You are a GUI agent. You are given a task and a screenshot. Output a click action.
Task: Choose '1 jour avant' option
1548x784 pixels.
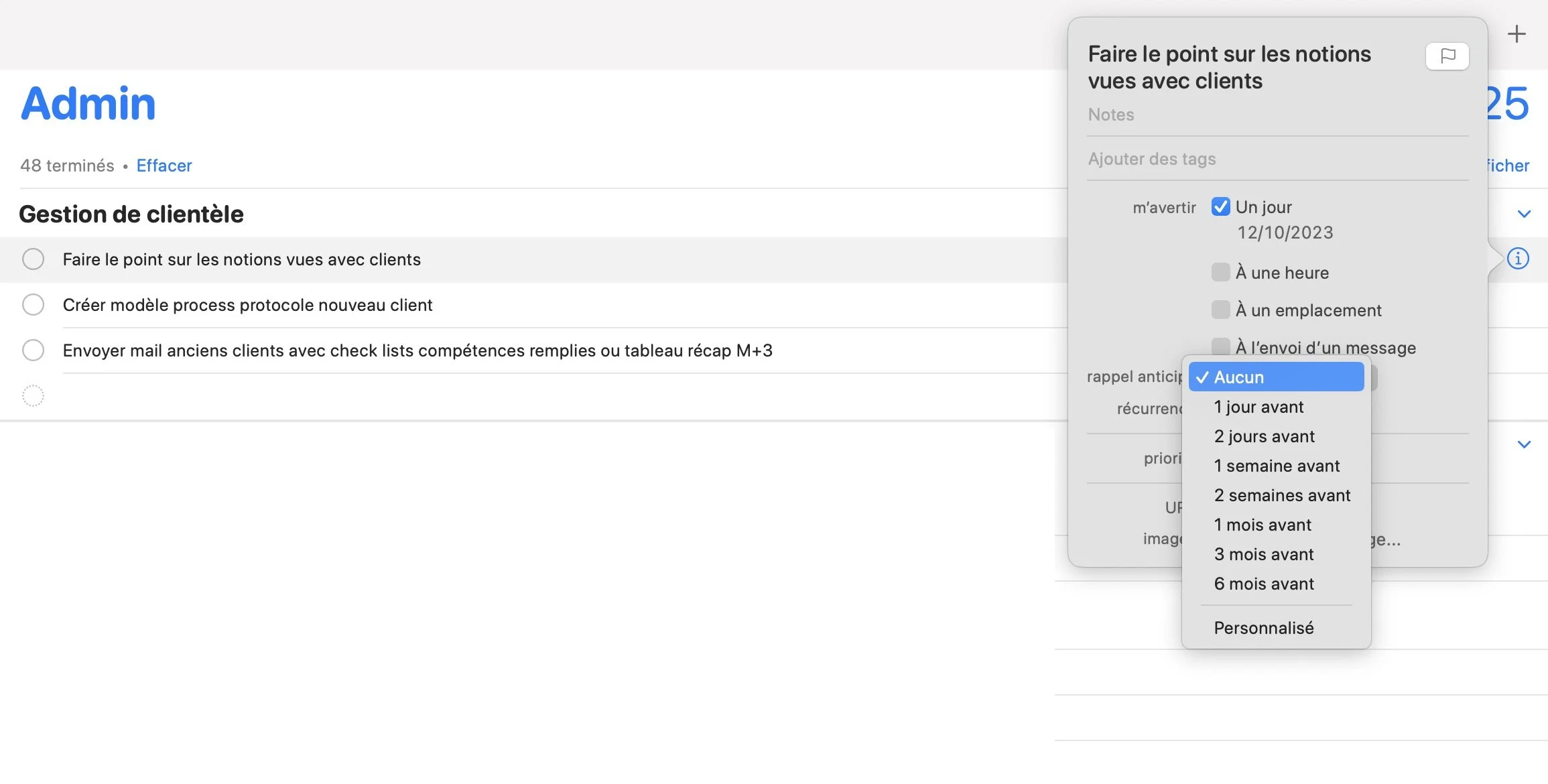tap(1259, 407)
